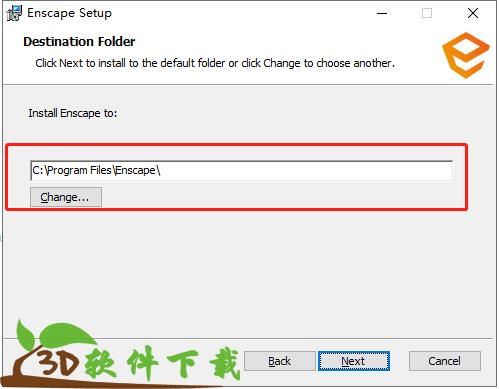Abort installation with the Cancel button
499x389 pixels.
pyautogui.click(x=445, y=361)
